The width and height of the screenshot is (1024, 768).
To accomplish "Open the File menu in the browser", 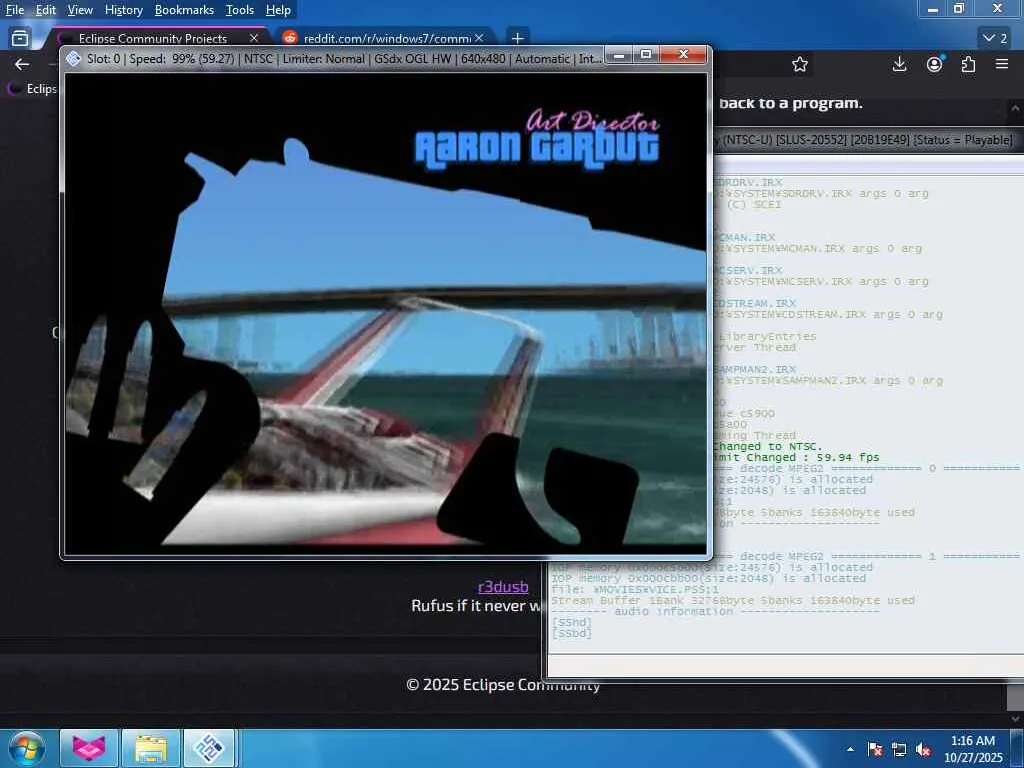I will (x=14, y=10).
